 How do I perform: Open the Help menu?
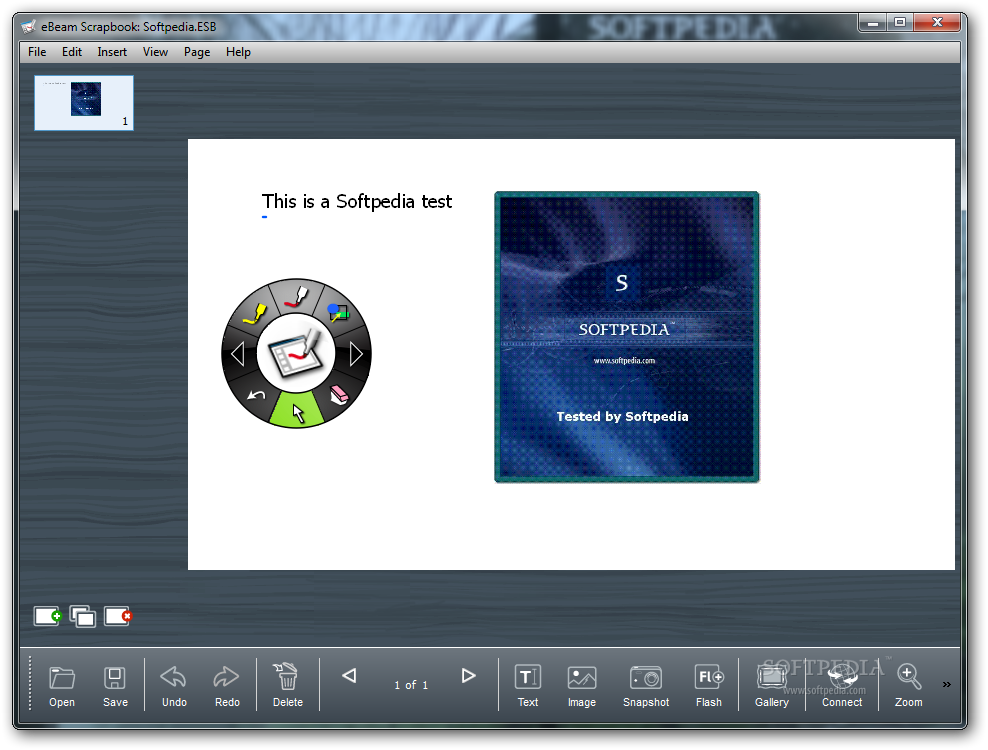tap(238, 52)
